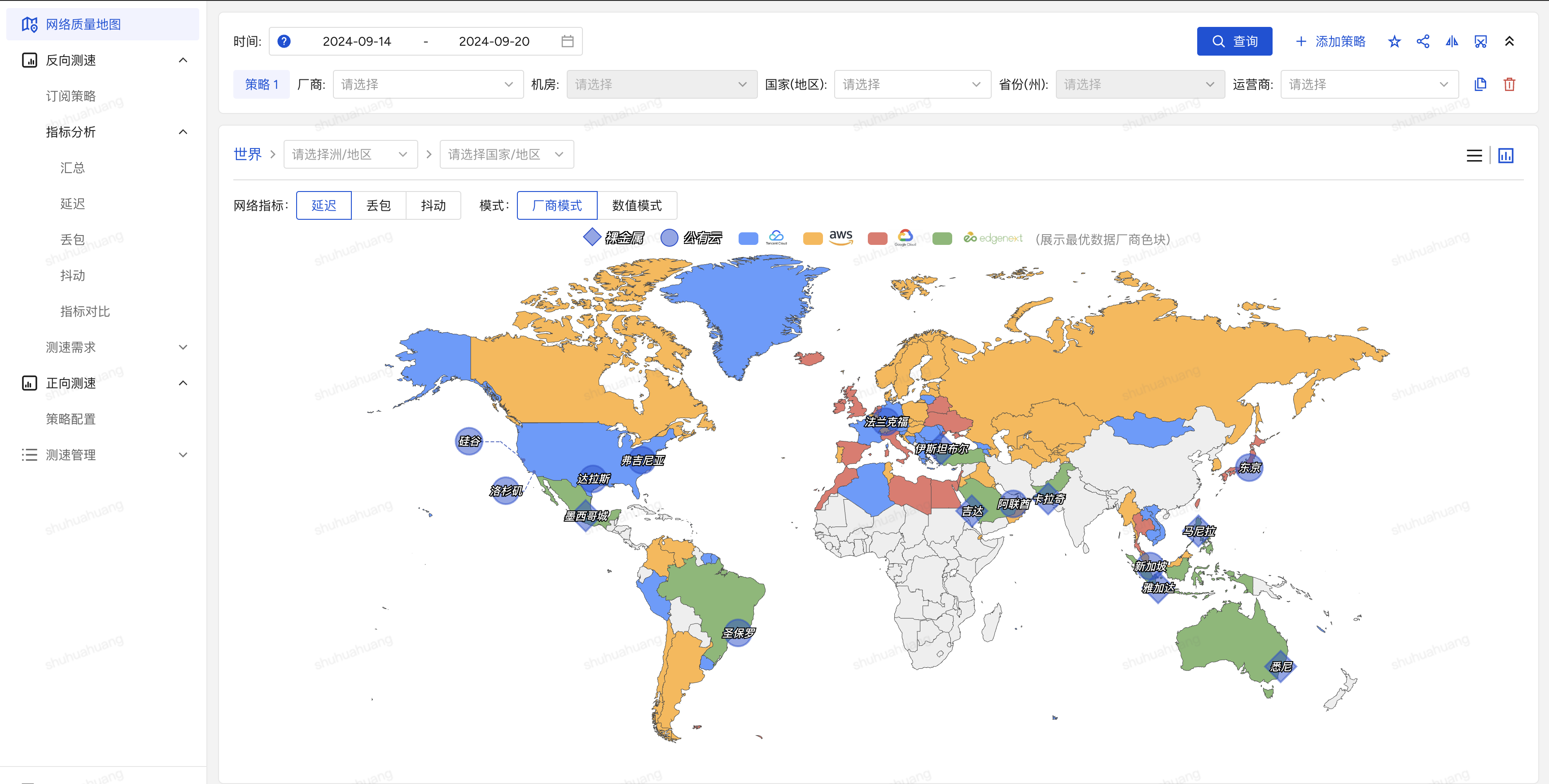Select the 延迟 network metric
Screen dimensions: 1549x784
(324, 205)
